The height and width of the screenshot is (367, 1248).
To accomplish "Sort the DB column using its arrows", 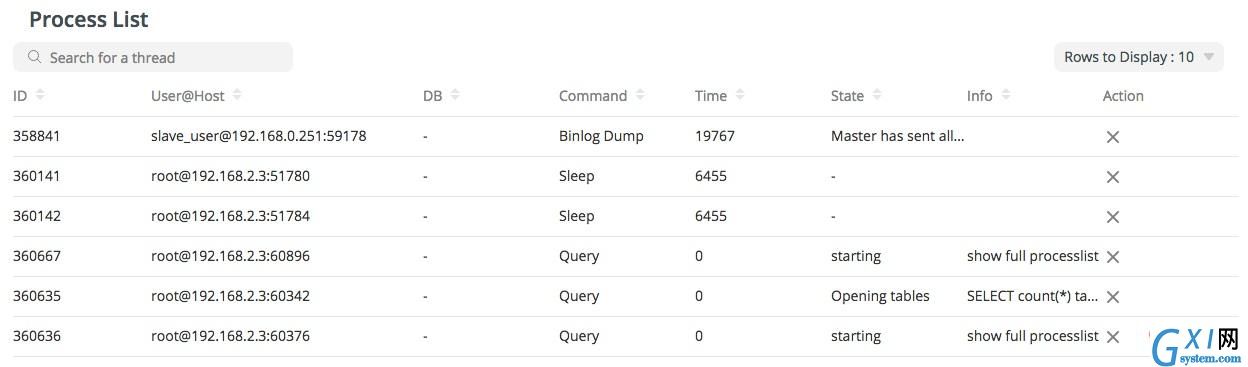I will [x=455, y=95].
